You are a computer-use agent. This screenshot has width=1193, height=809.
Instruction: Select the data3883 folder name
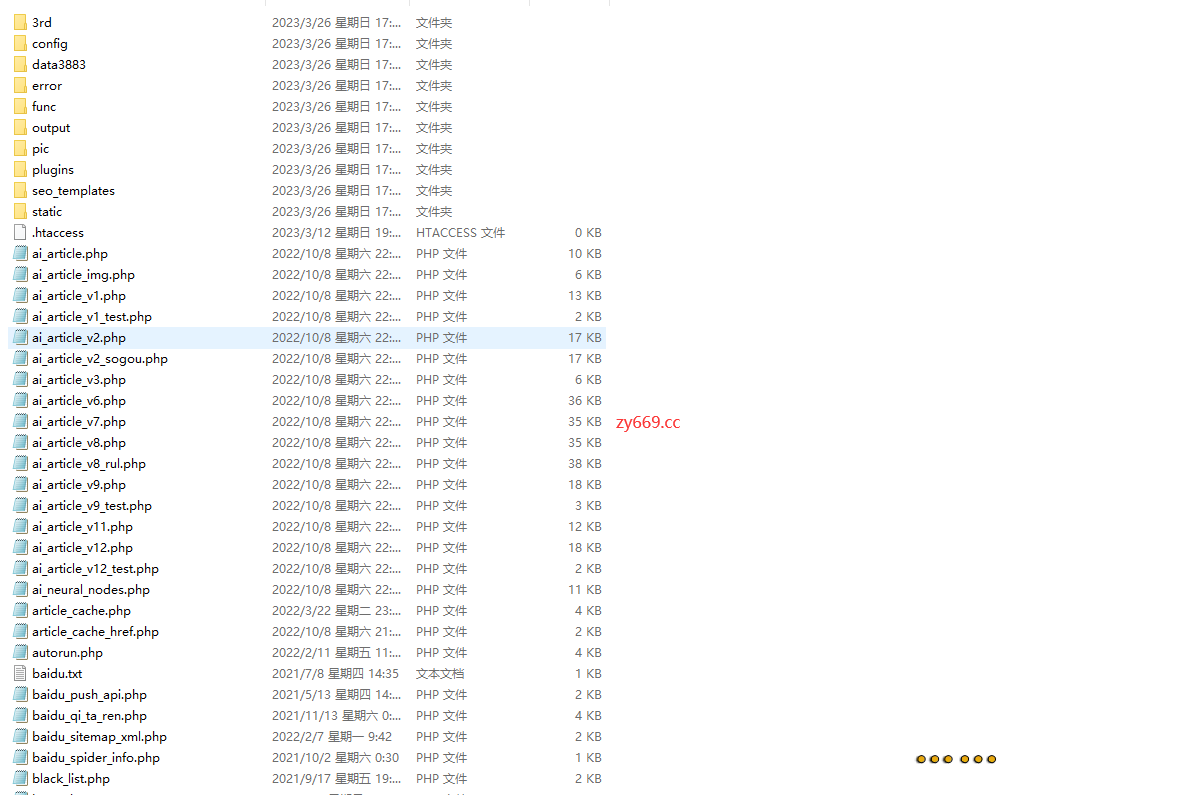click(x=58, y=64)
